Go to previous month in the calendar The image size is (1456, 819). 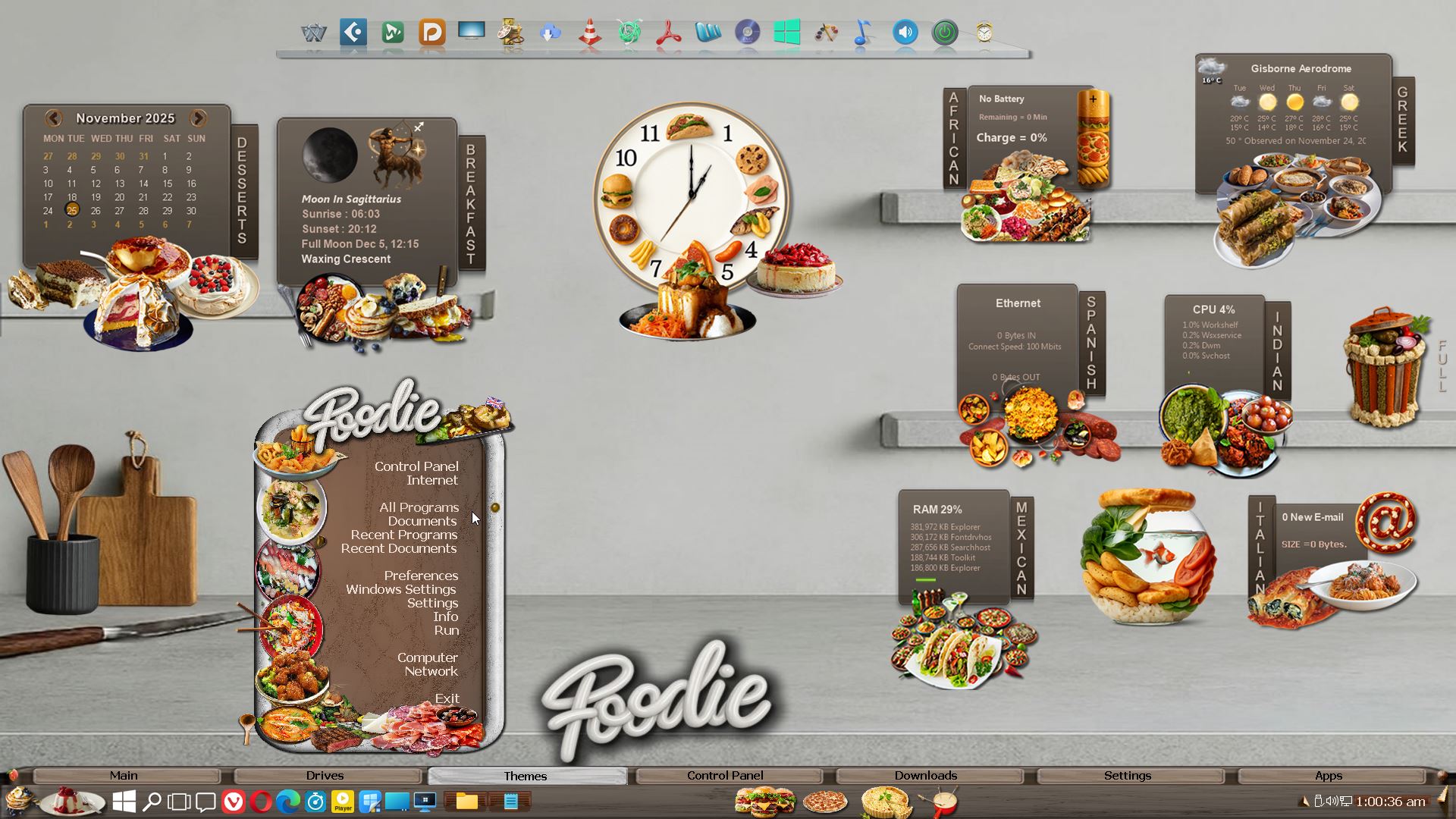[53, 118]
